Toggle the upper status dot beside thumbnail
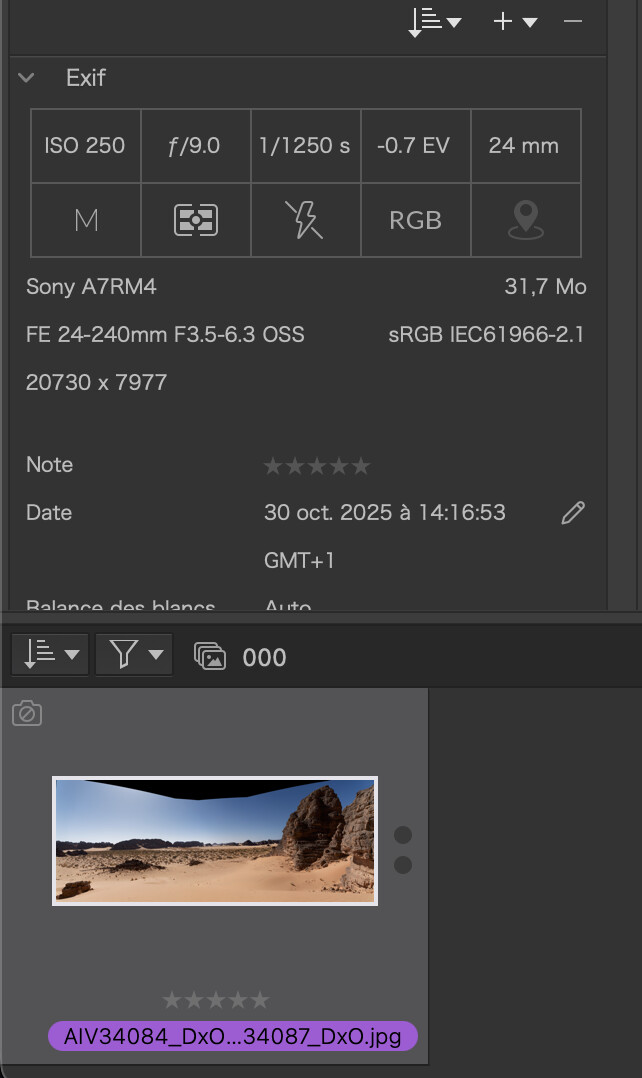Viewport: 642px width, 1078px height. coord(403,835)
